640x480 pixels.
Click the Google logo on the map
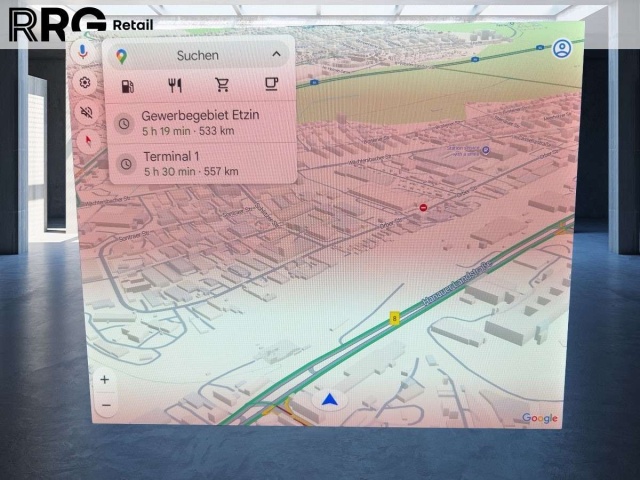click(x=540, y=418)
